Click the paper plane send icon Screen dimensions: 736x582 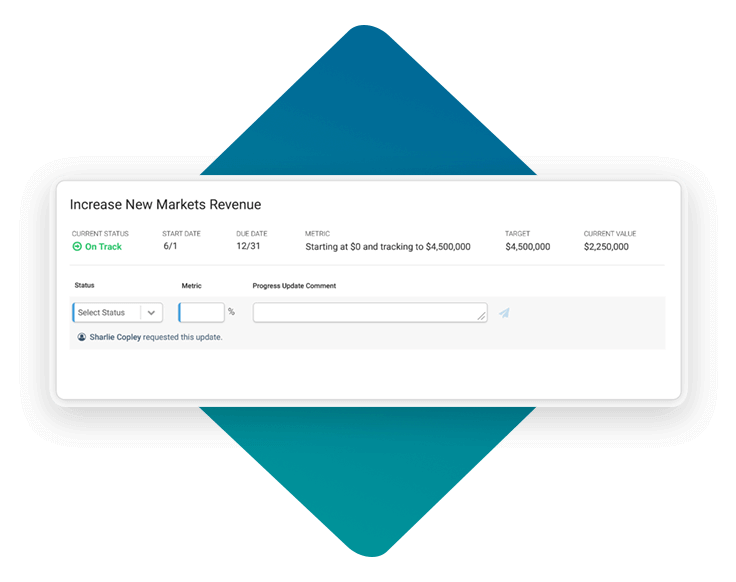(x=504, y=313)
